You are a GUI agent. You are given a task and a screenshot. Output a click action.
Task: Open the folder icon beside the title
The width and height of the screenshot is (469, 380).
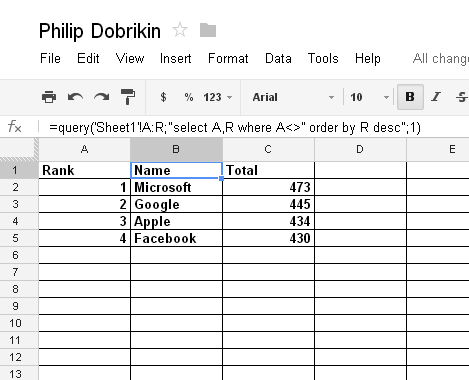tap(208, 30)
